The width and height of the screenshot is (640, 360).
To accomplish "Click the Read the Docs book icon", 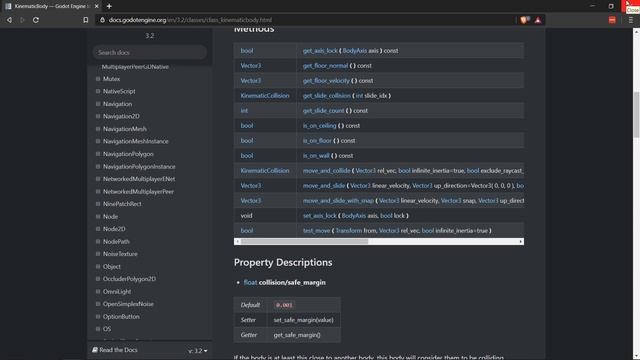I will tap(95, 350).
